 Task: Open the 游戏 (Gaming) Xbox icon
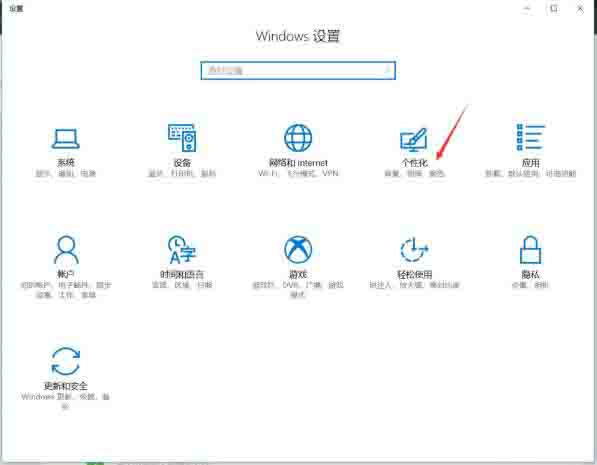tap(298, 249)
